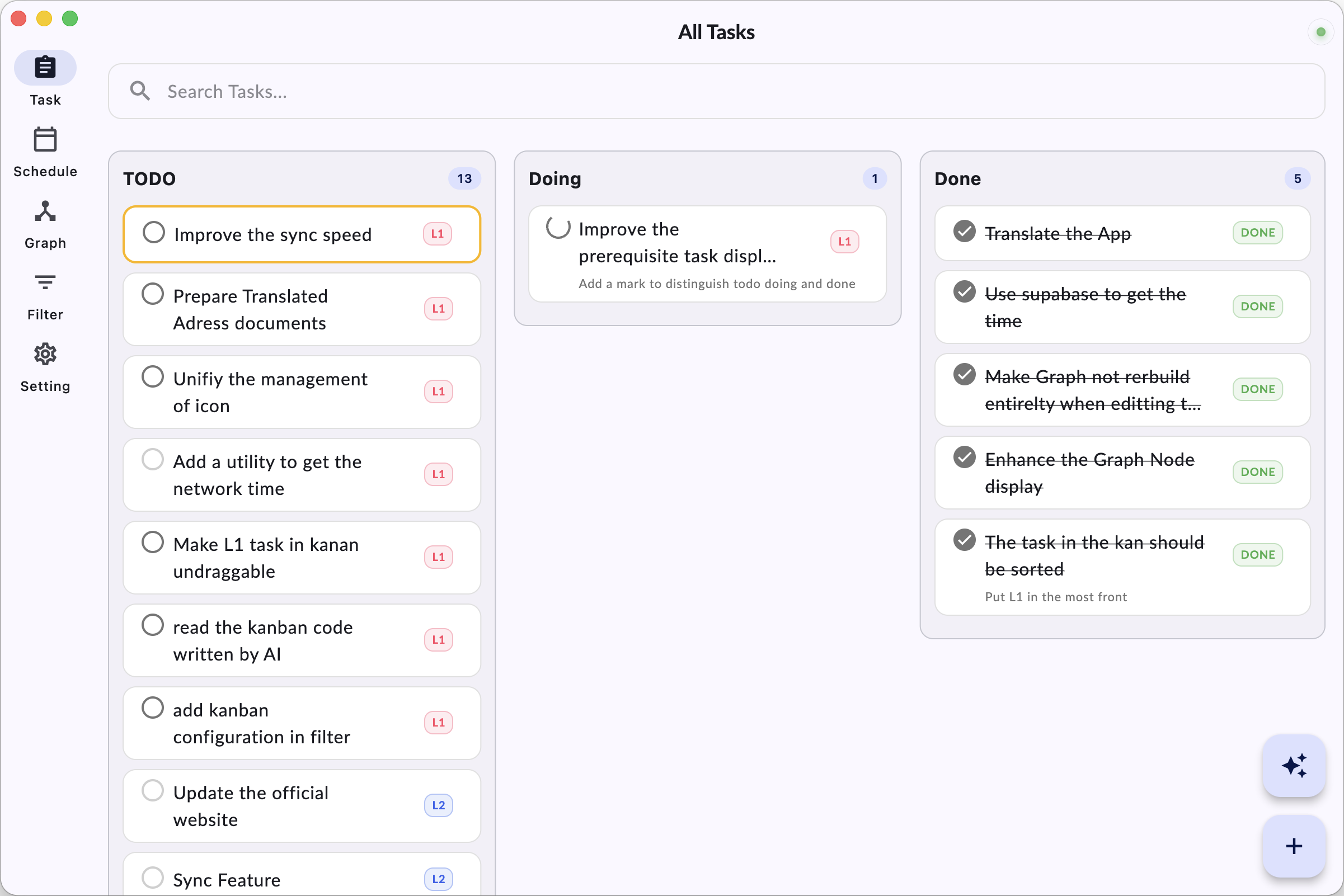Click the plus button to add a task
Screen dimensions: 1344x896
tap(1294, 846)
